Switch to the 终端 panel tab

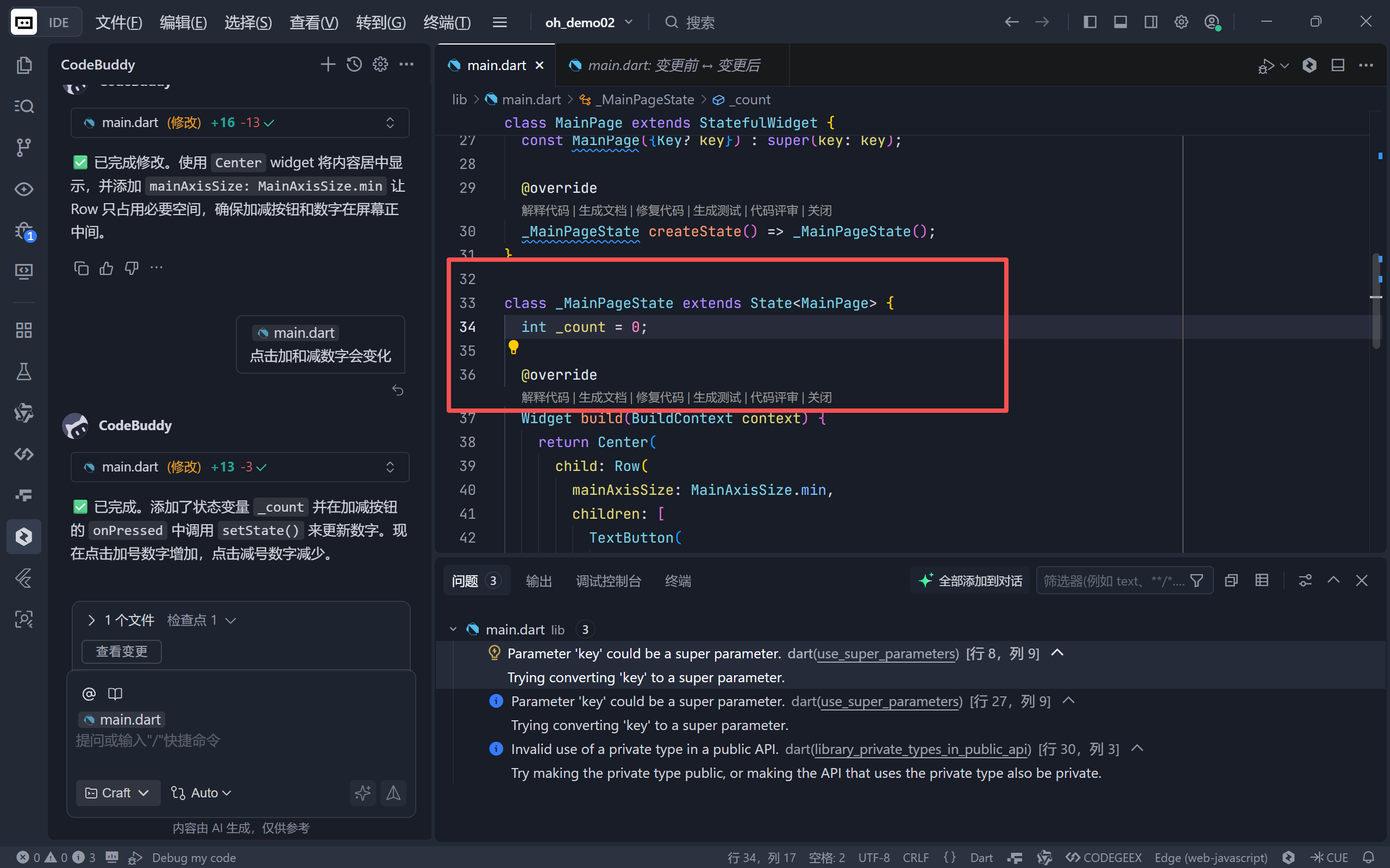point(678,581)
